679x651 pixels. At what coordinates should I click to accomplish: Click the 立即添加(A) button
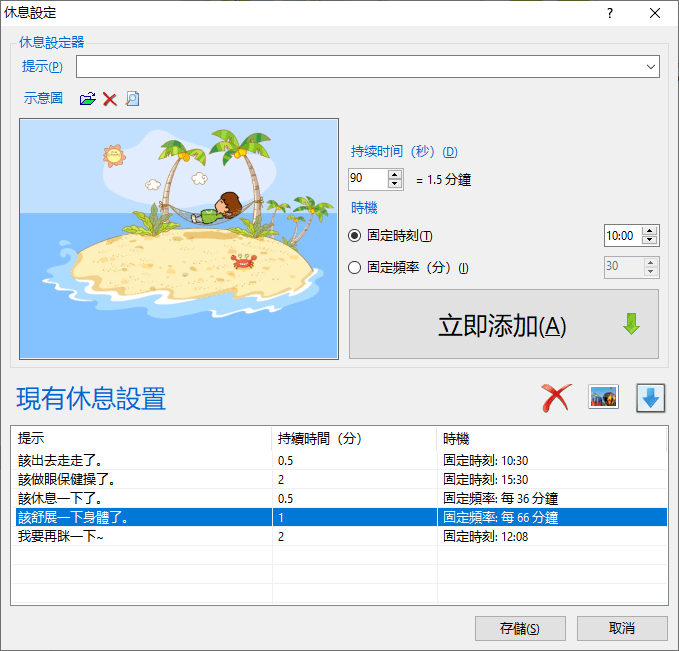pos(504,324)
